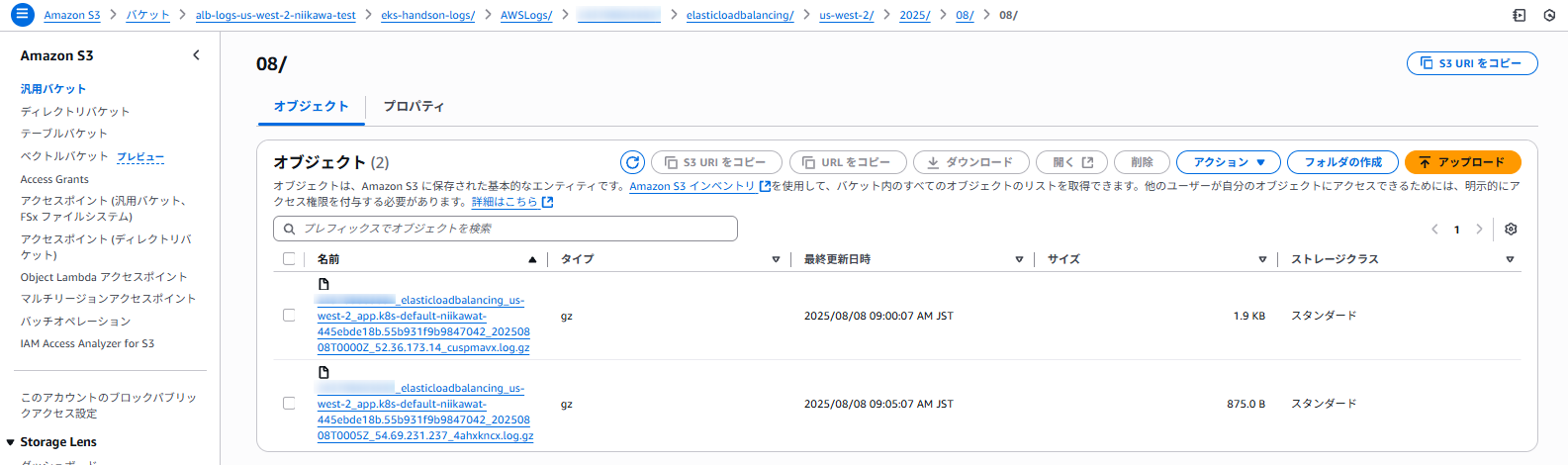
Task: Open us-west-2/ breadcrumb link
Action: (x=846, y=15)
